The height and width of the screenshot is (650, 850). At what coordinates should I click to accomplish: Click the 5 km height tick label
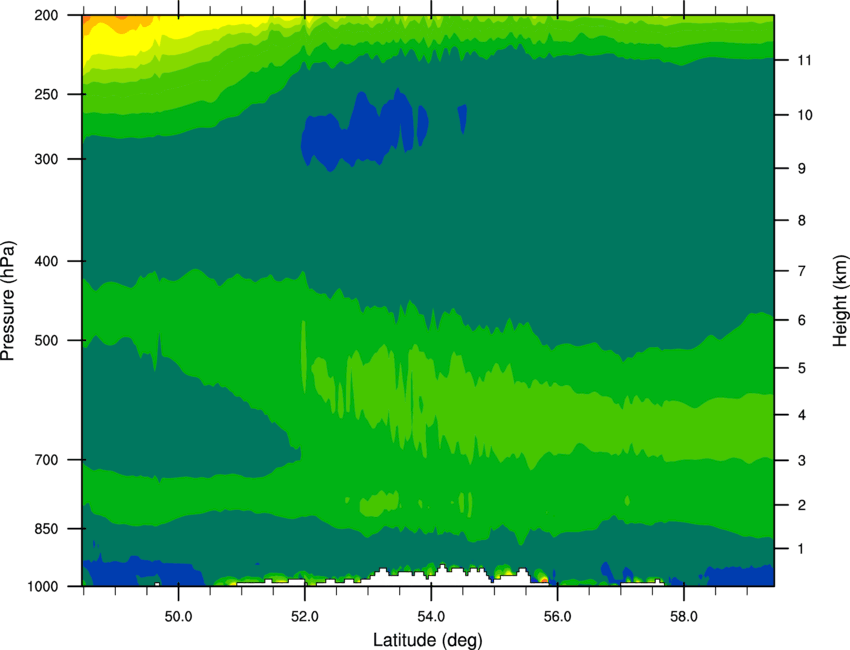[802, 368]
